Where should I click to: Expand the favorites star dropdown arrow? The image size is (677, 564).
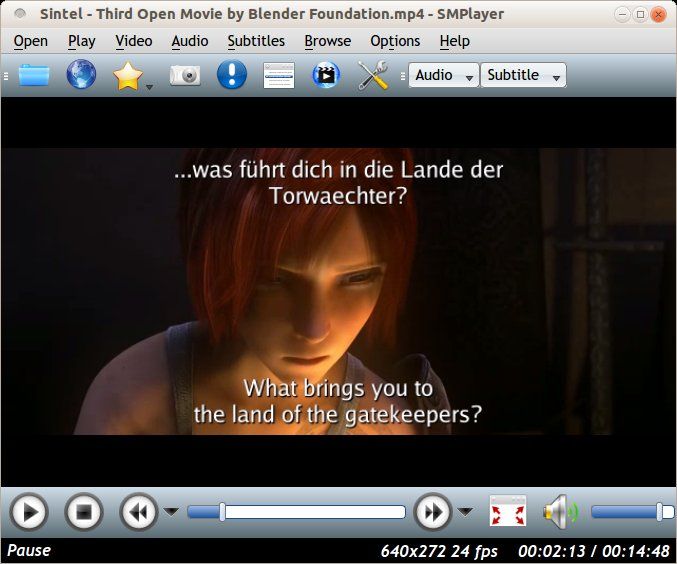[149, 87]
